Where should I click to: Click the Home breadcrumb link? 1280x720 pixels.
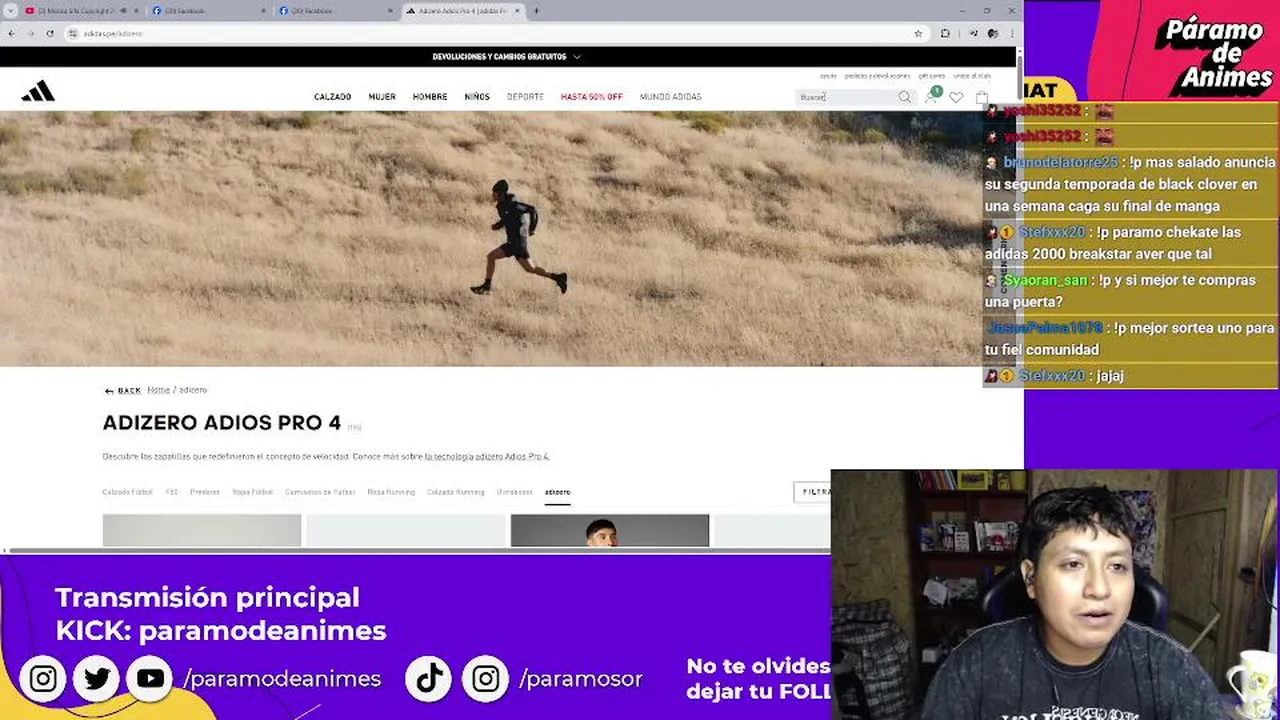pos(158,390)
